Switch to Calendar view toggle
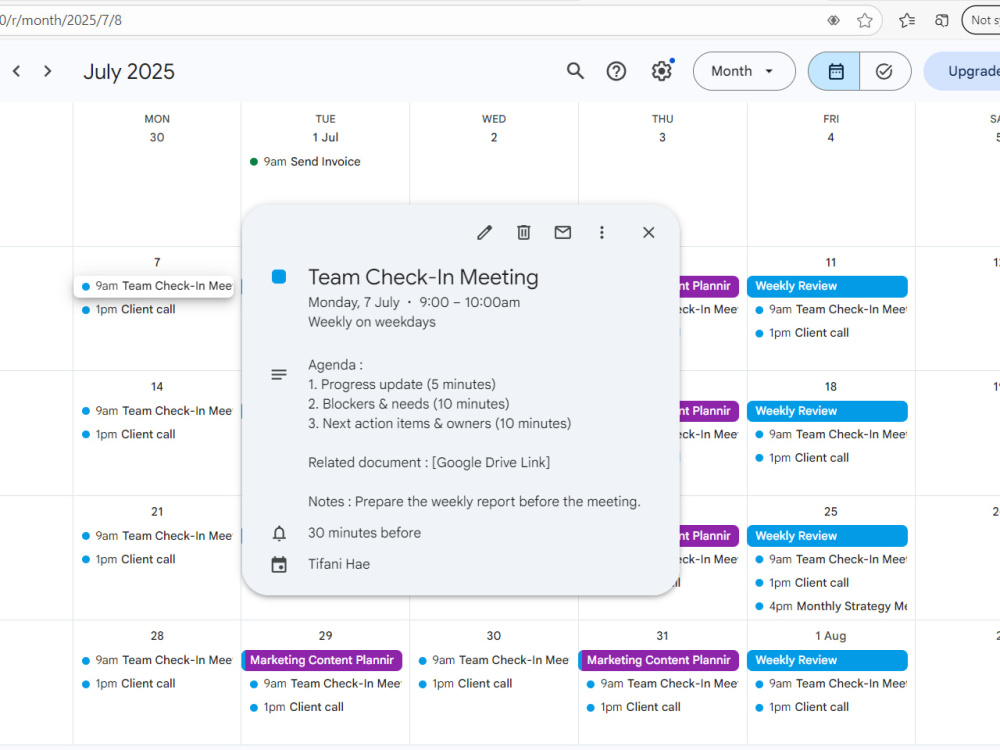1000x750 pixels. pos(835,71)
